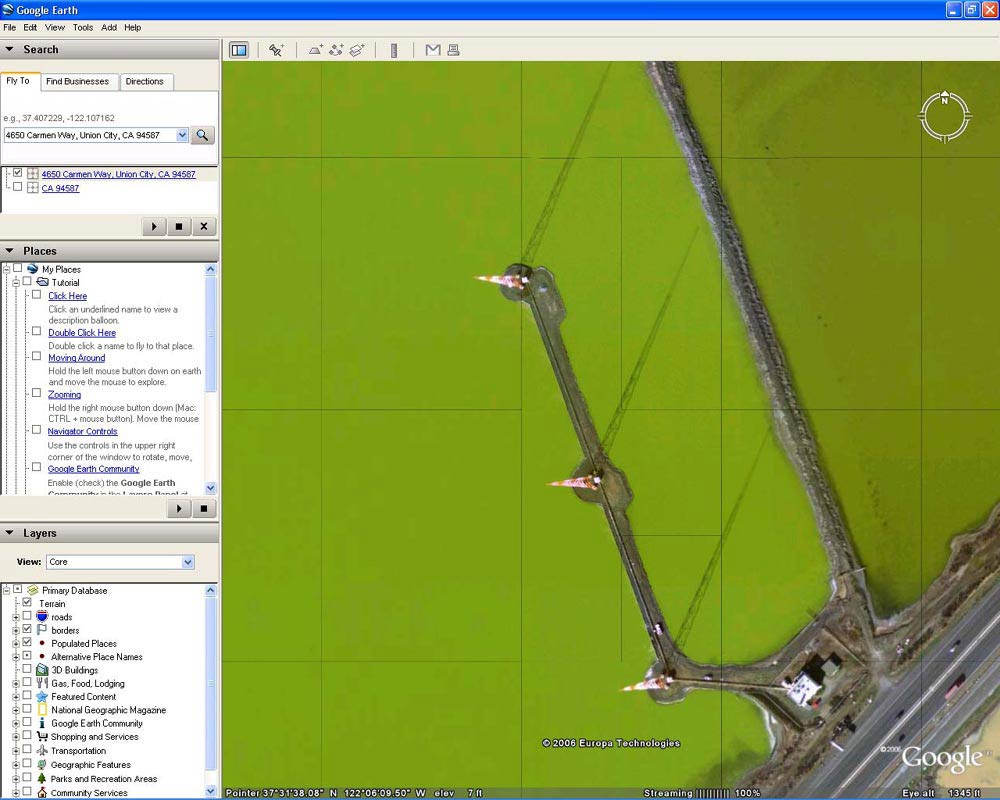Click the 3D Buildings layer icon
The height and width of the screenshot is (800, 1000).
coord(42,670)
